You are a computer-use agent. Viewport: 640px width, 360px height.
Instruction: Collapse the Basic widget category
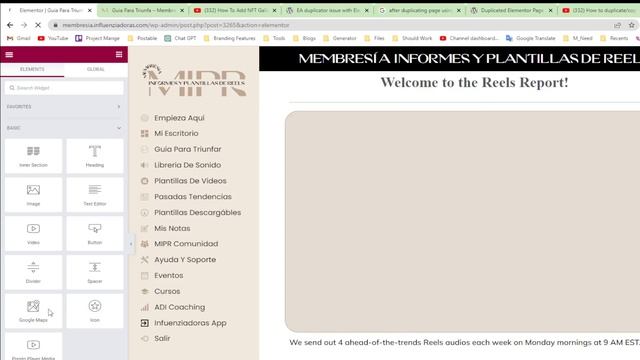(64, 128)
